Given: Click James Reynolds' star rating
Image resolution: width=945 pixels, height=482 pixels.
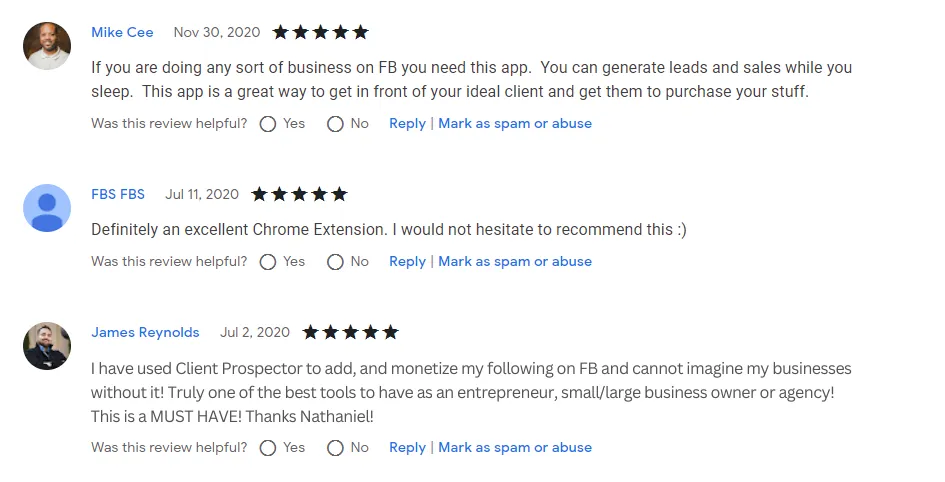Looking at the screenshot, I should point(350,332).
